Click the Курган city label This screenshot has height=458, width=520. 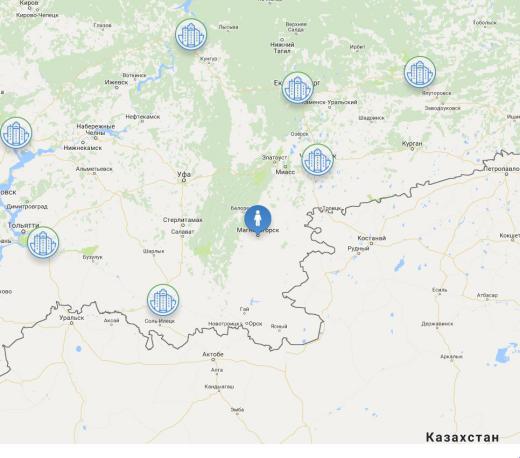[412, 144]
